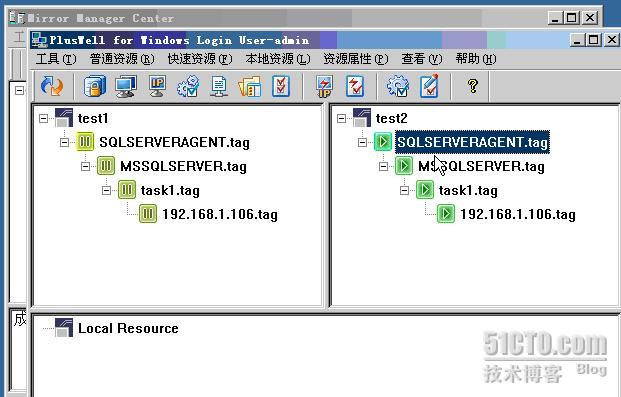
Task: Click the padlock server toolbar icon
Action: (x=95, y=86)
